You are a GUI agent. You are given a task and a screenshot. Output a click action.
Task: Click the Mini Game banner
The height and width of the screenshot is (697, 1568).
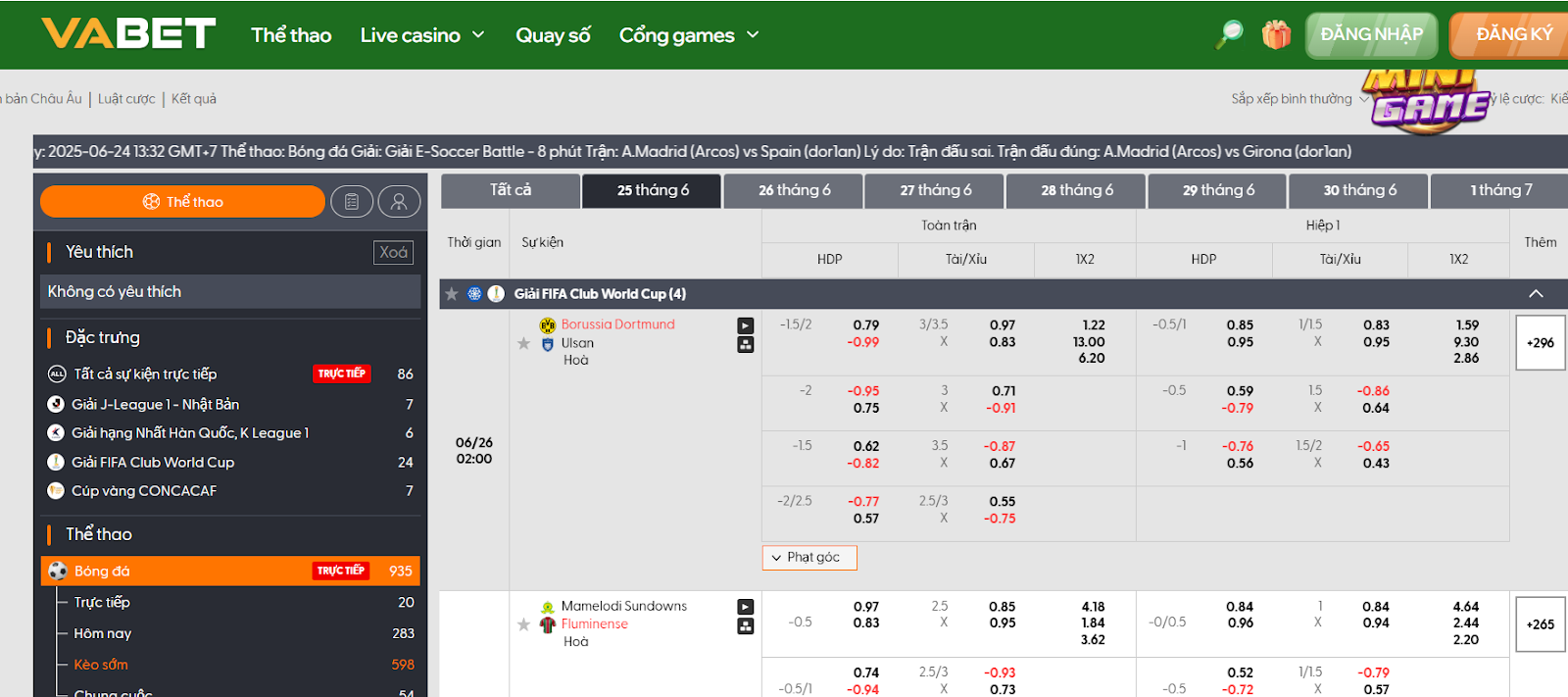(x=1427, y=99)
